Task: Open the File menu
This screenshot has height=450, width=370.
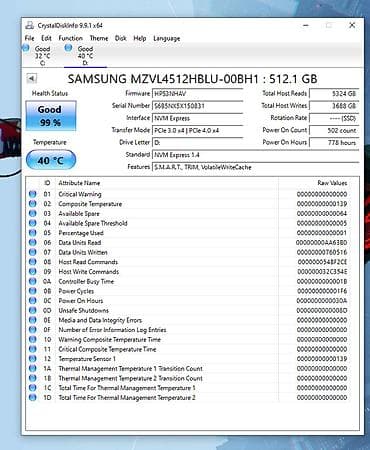Action: (x=29, y=38)
